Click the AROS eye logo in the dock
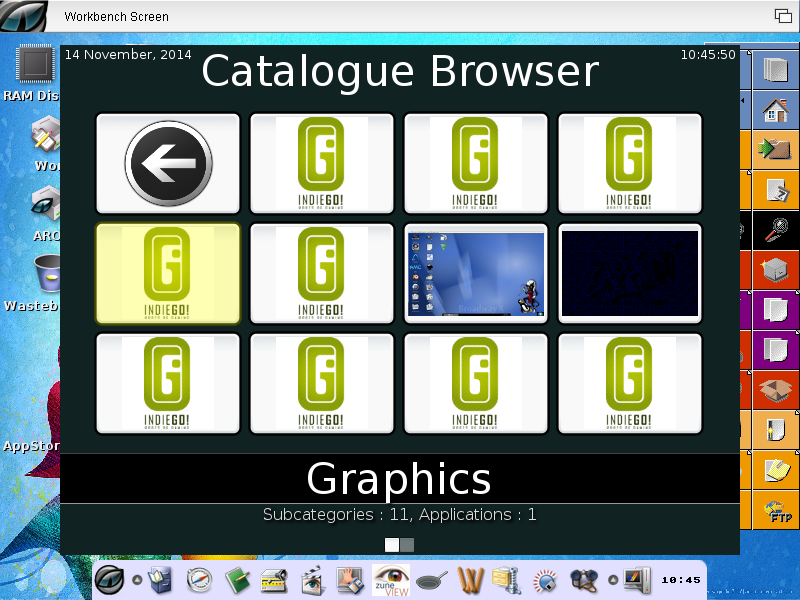 (x=109, y=580)
